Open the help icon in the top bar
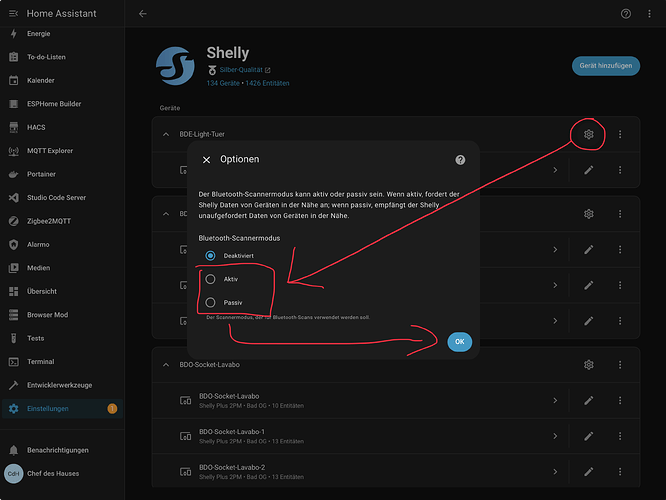The width and height of the screenshot is (666, 500). click(x=626, y=14)
